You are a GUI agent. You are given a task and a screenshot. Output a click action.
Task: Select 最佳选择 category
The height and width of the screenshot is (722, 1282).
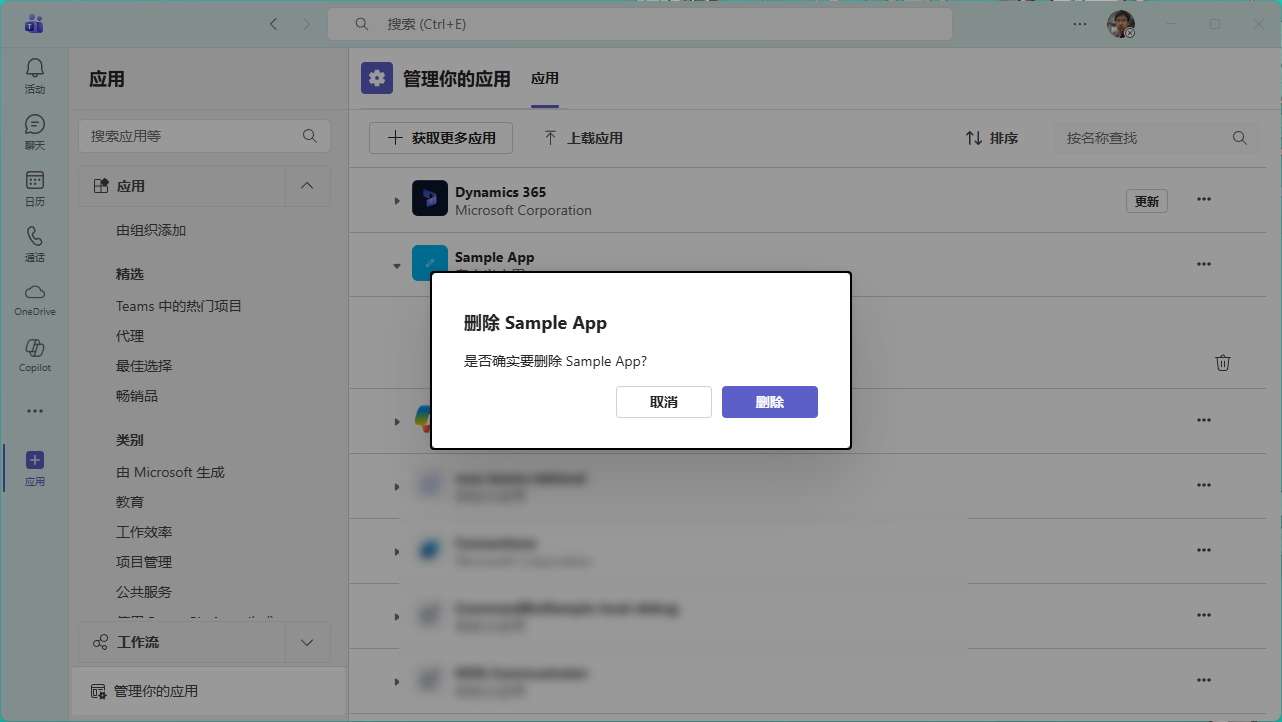point(144,366)
